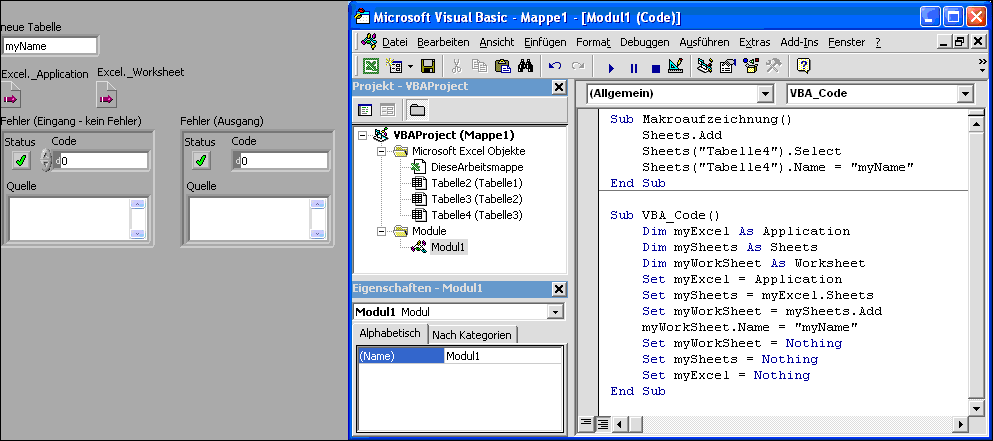
Task: Click the Excel._Application refnum icon
Action: (11, 97)
